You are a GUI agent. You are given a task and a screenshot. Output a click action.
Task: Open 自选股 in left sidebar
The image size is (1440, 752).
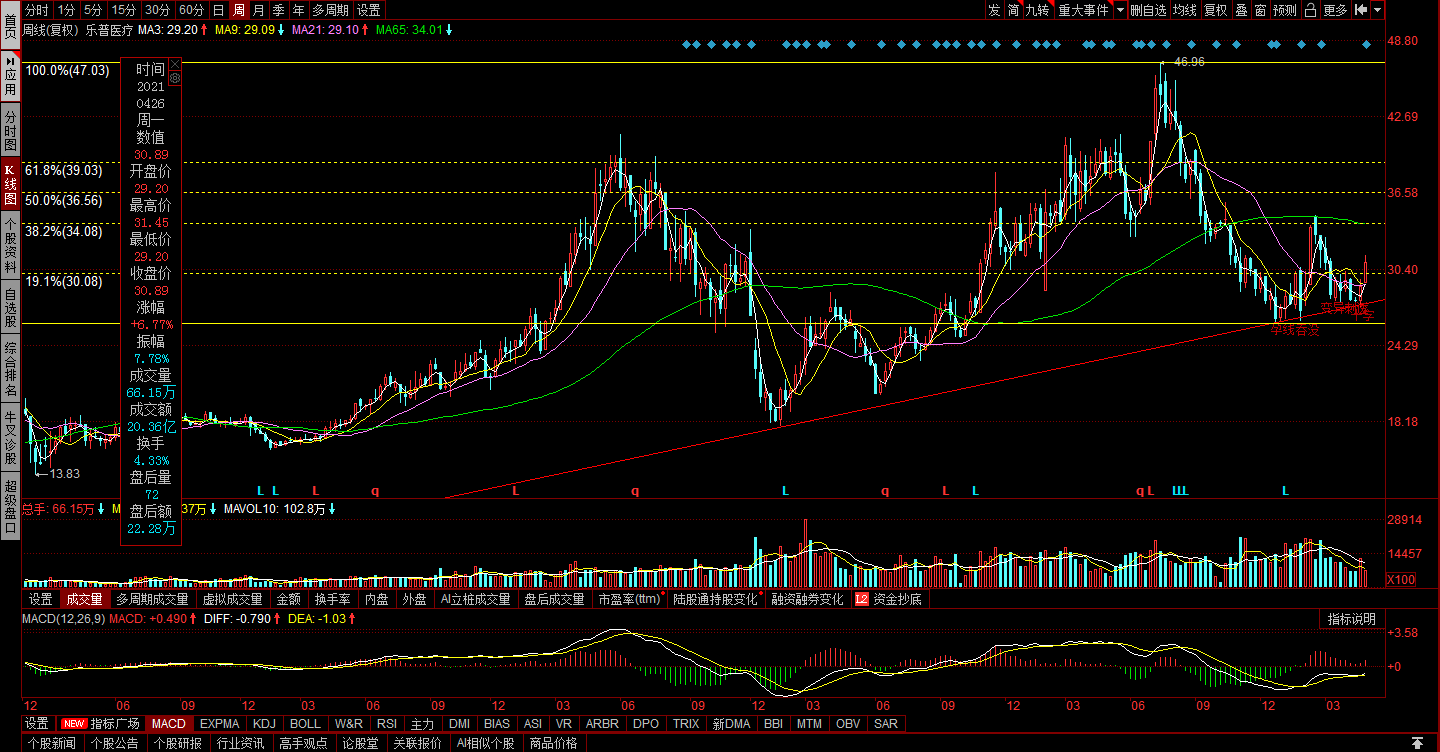tap(10, 308)
